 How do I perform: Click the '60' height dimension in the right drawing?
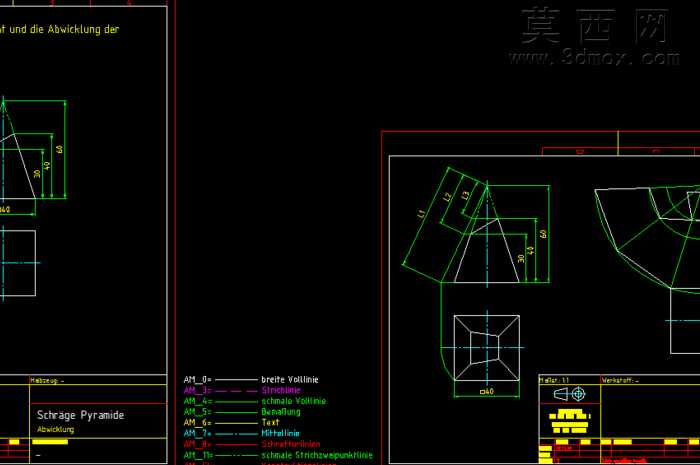pos(543,234)
